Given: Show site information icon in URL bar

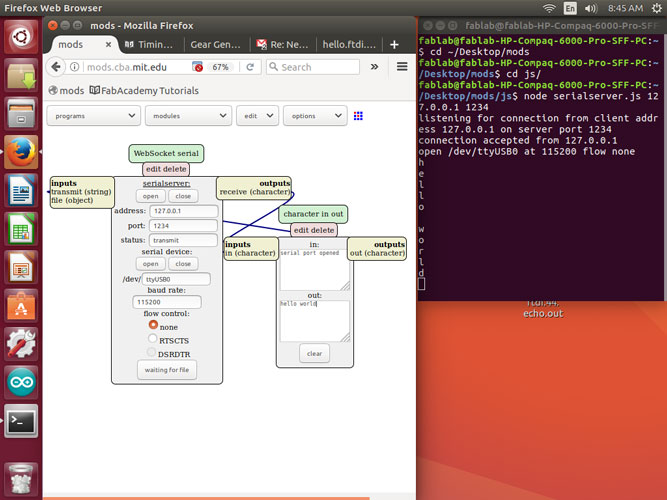Looking at the screenshot, I should click(x=74, y=67).
